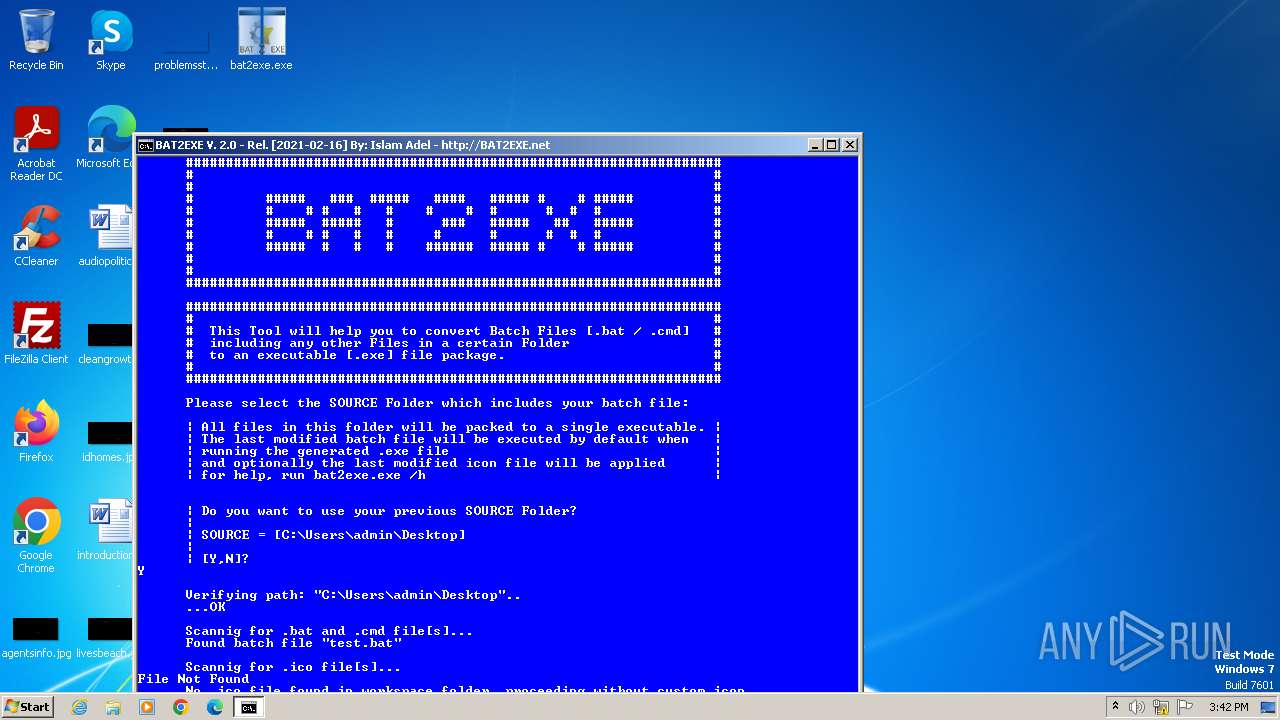Open Chrome from the taskbar
Image resolution: width=1280 pixels, height=720 pixels.
click(181, 707)
